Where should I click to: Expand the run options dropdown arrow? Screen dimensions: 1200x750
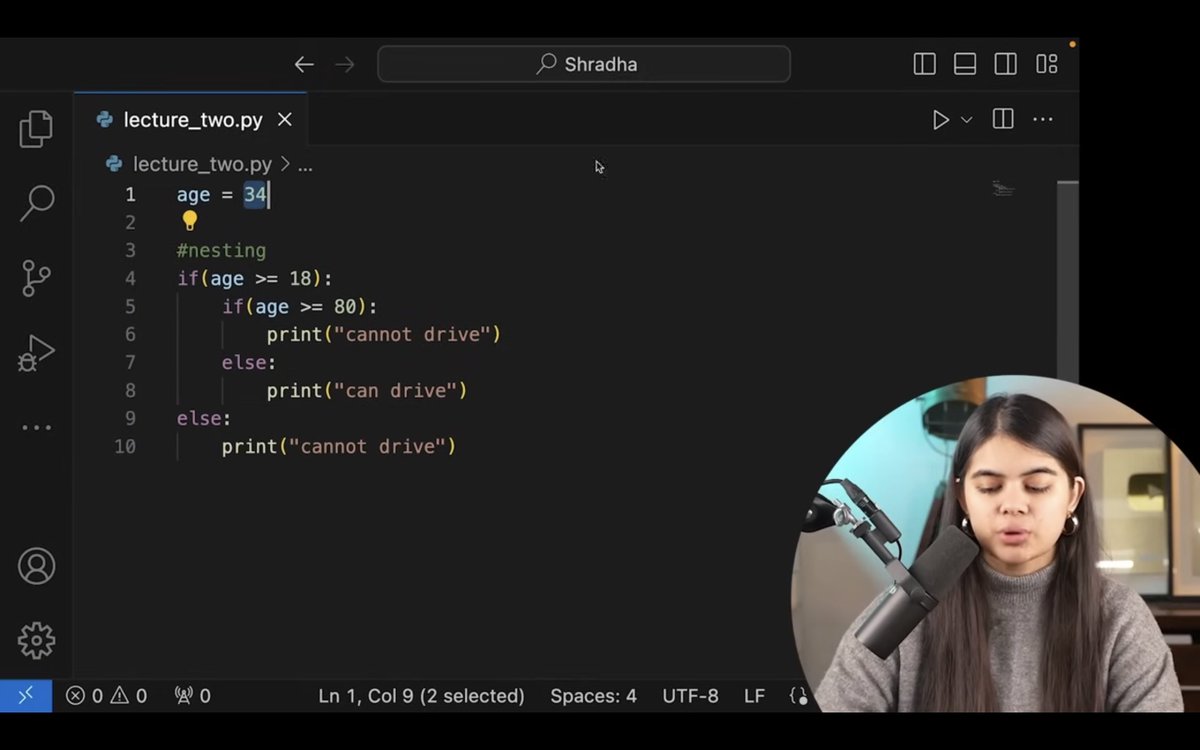pos(966,120)
